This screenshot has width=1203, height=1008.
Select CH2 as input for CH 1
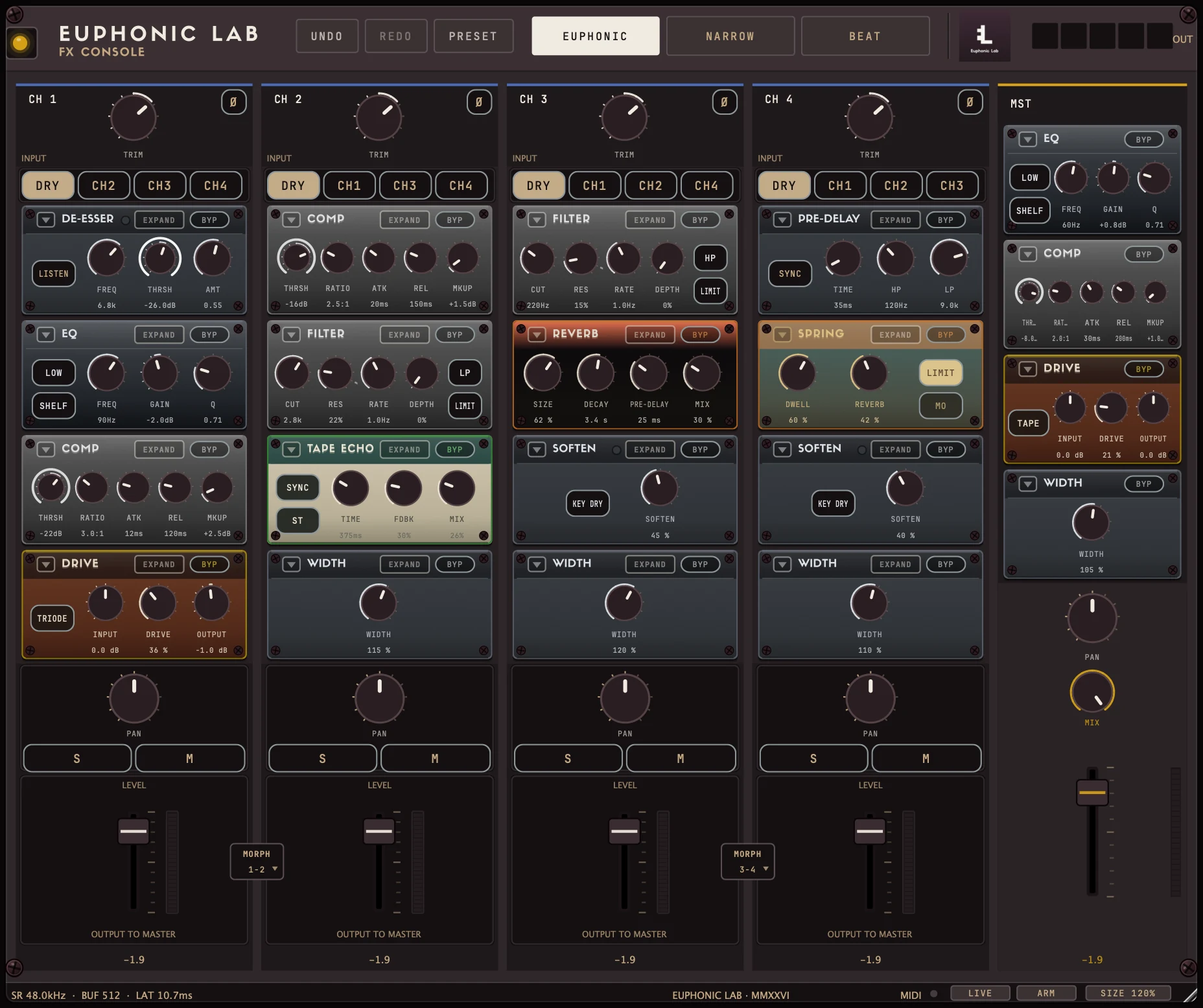(x=104, y=185)
